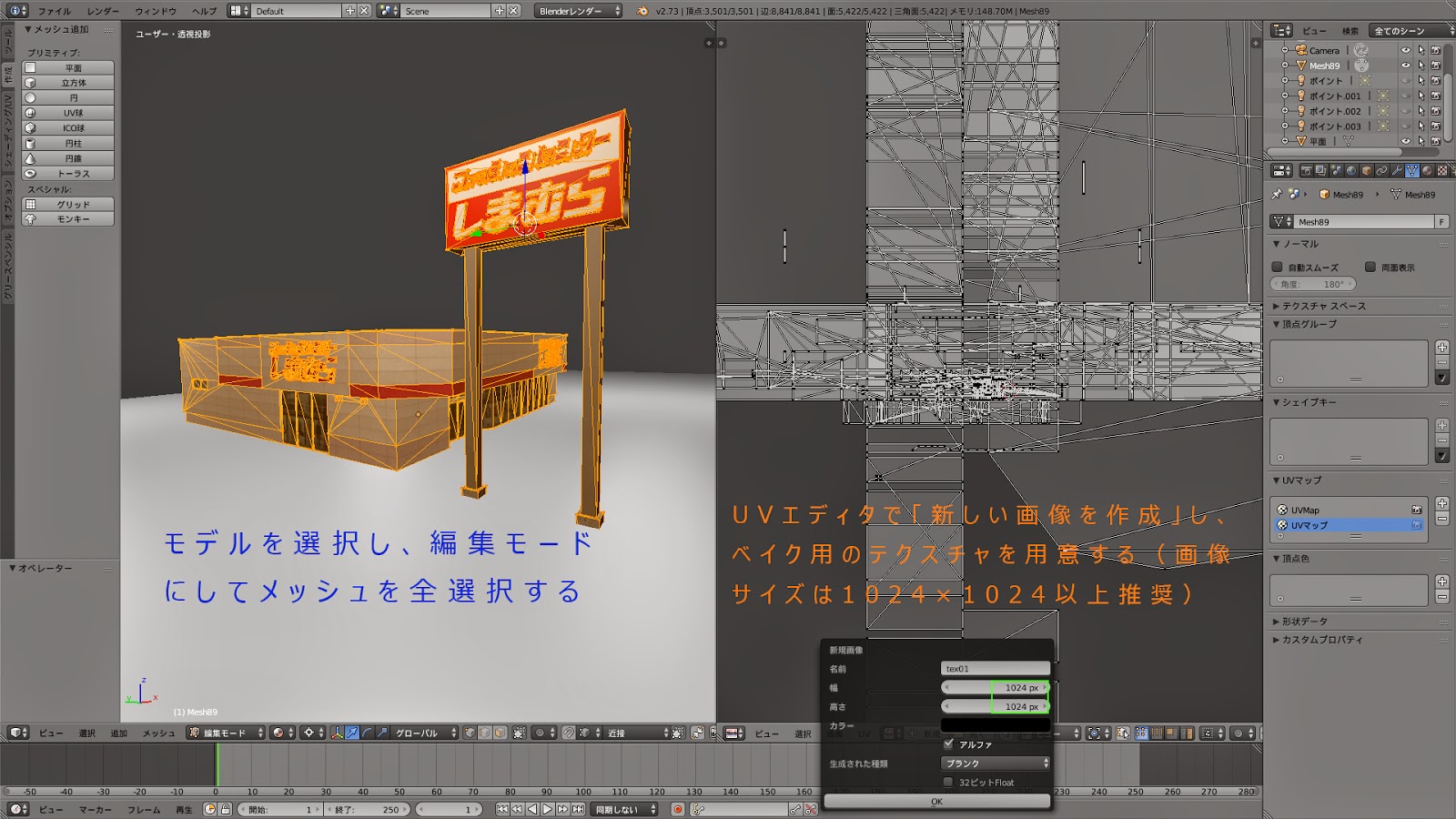Jump to the timeline start frame
The image size is (1456, 819).
click(502, 809)
